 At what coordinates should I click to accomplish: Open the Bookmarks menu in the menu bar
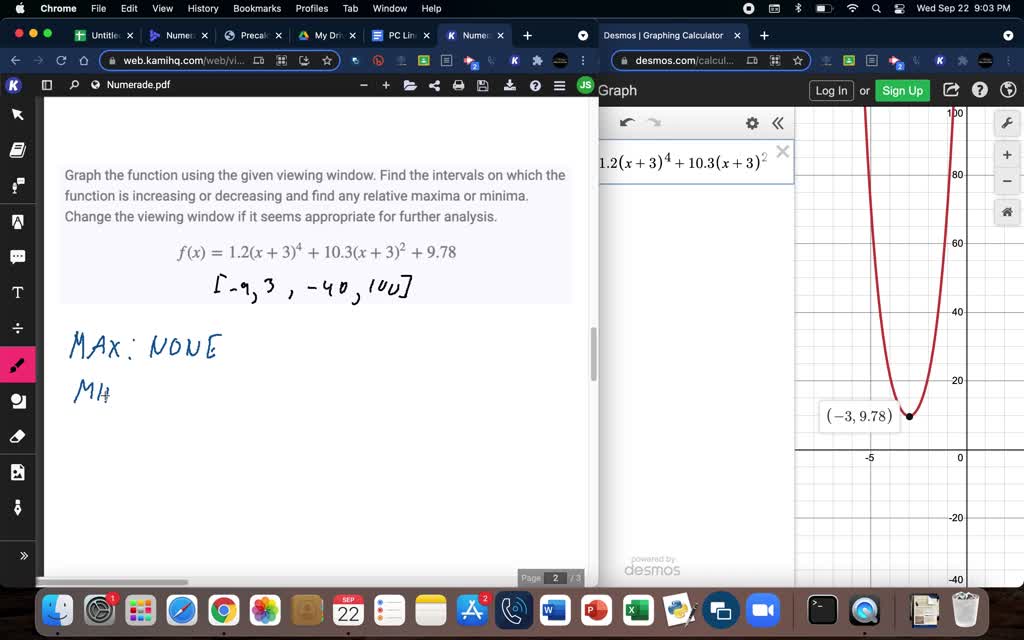click(257, 8)
